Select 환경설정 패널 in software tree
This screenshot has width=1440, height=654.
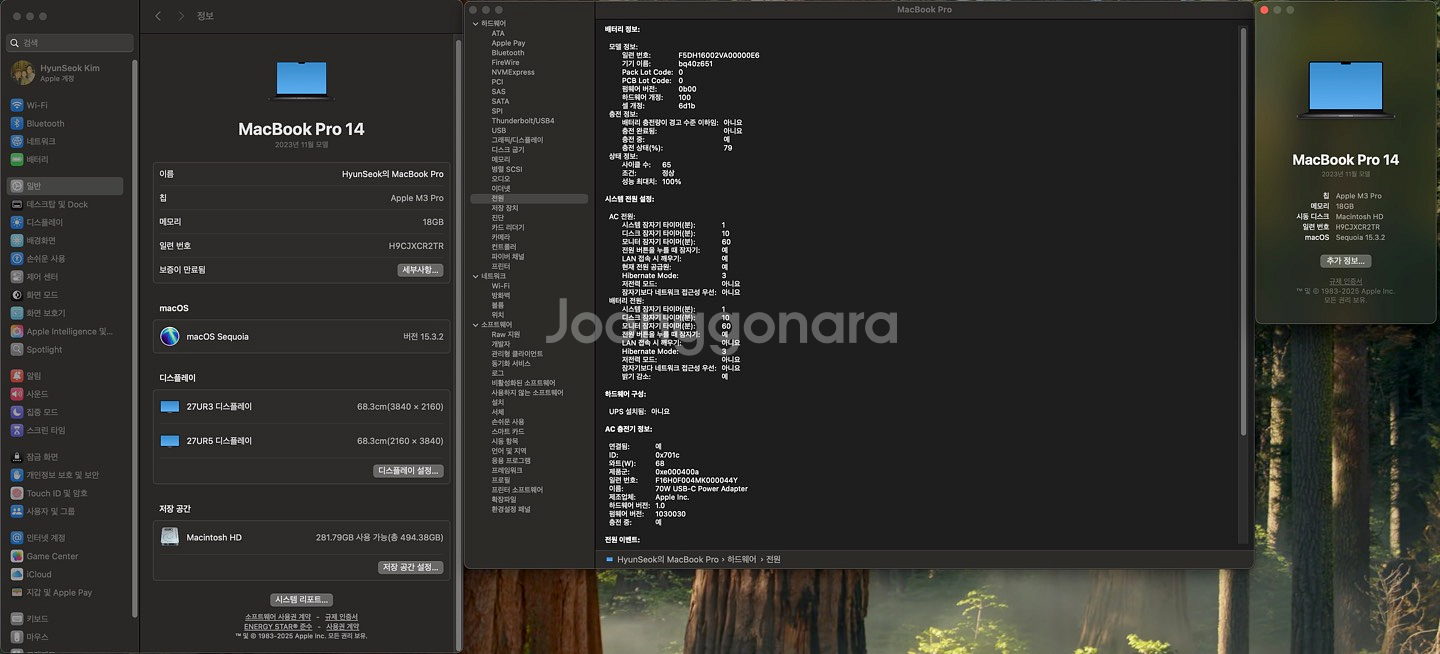[x=511, y=510]
